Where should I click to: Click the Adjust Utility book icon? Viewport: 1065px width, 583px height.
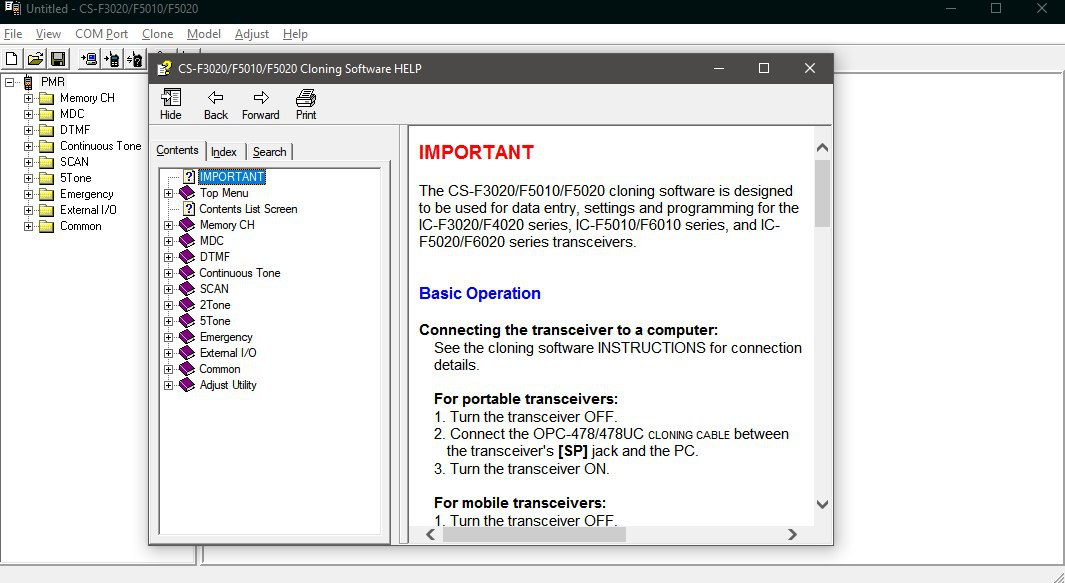(187, 385)
